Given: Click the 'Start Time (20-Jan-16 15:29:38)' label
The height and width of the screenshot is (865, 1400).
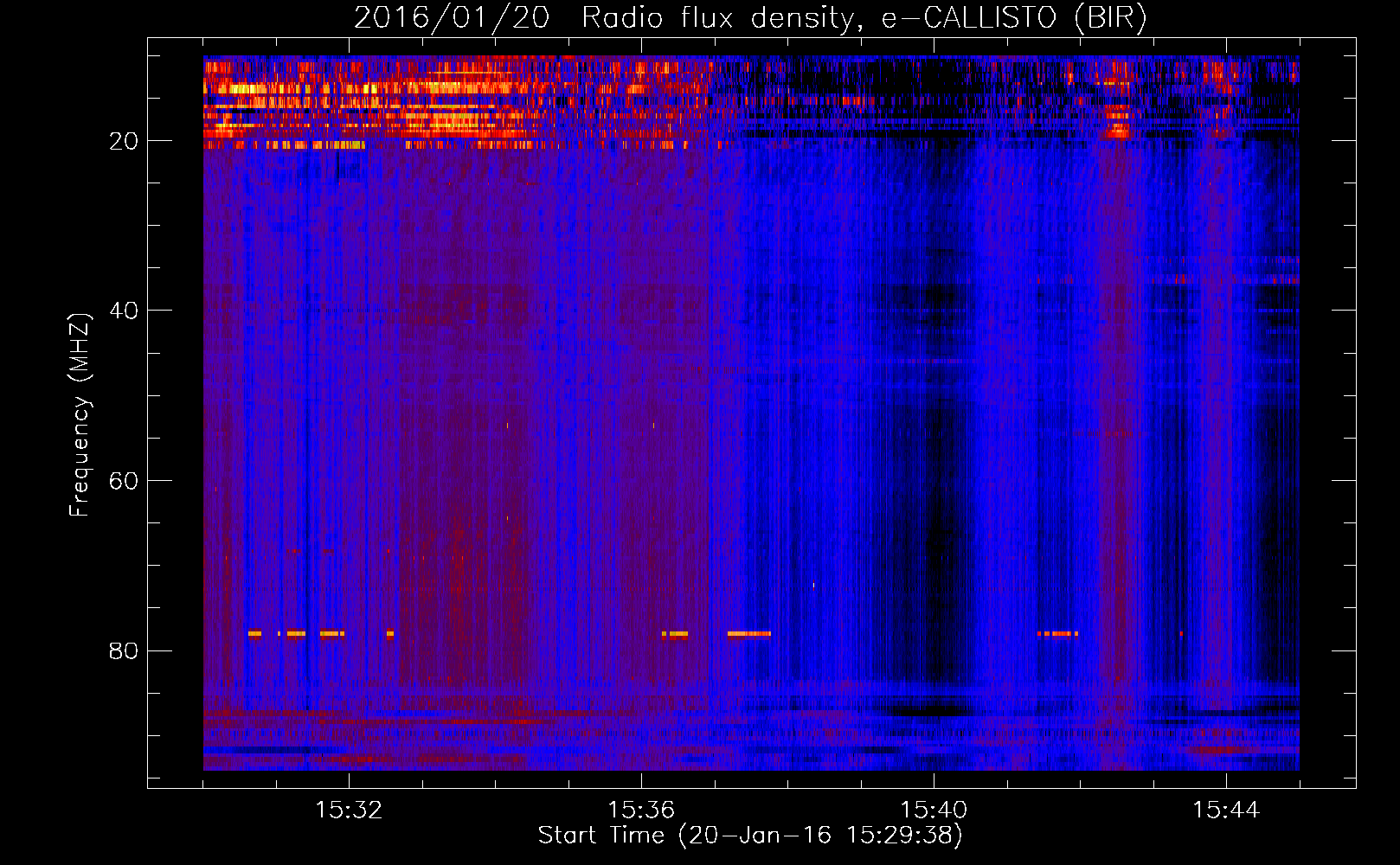Looking at the screenshot, I should tap(750, 836).
